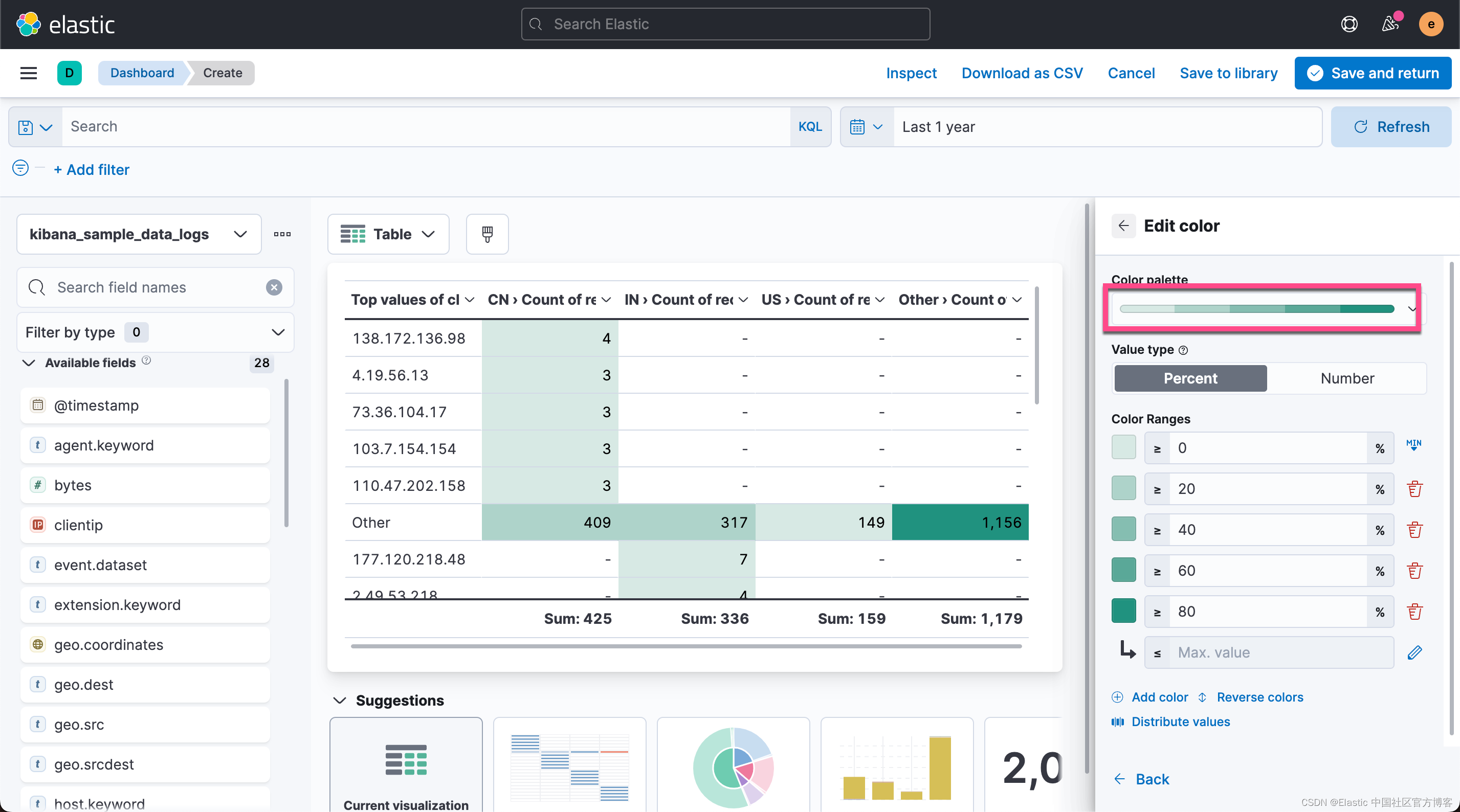This screenshot has width=1460, height=812.
Task: Click Save and return button
Action: pos(1373,73)
